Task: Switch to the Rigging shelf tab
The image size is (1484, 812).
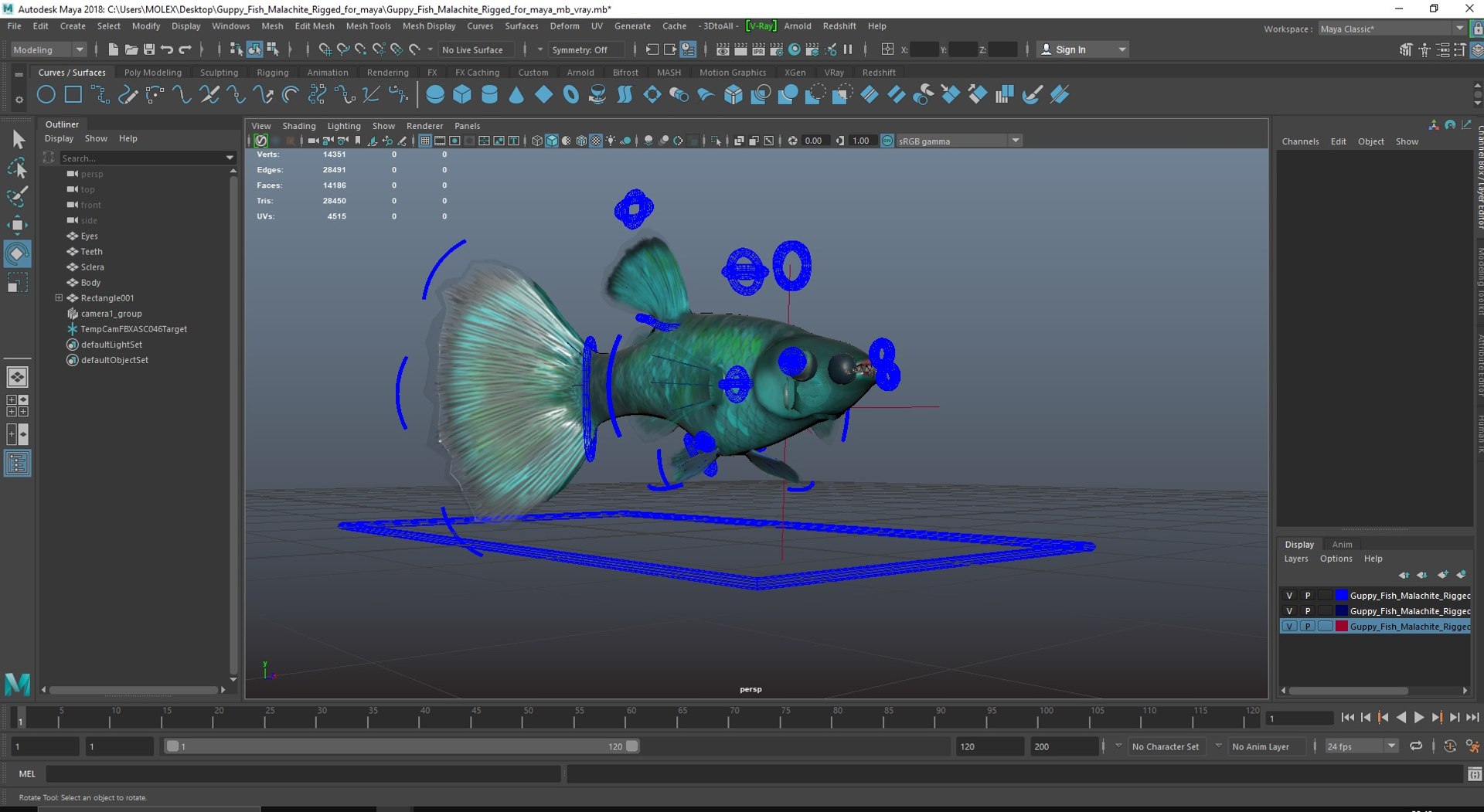Action: click(x=272, y=73)
